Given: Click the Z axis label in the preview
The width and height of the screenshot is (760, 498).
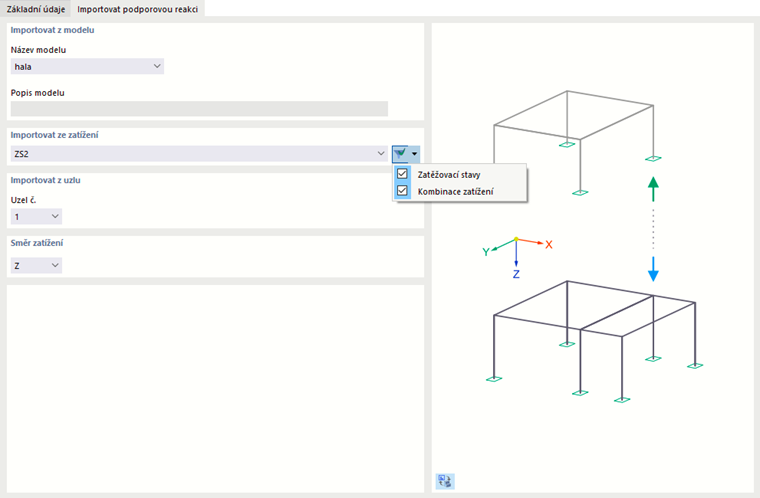Looking at the screenshot, I should [516, 274].
